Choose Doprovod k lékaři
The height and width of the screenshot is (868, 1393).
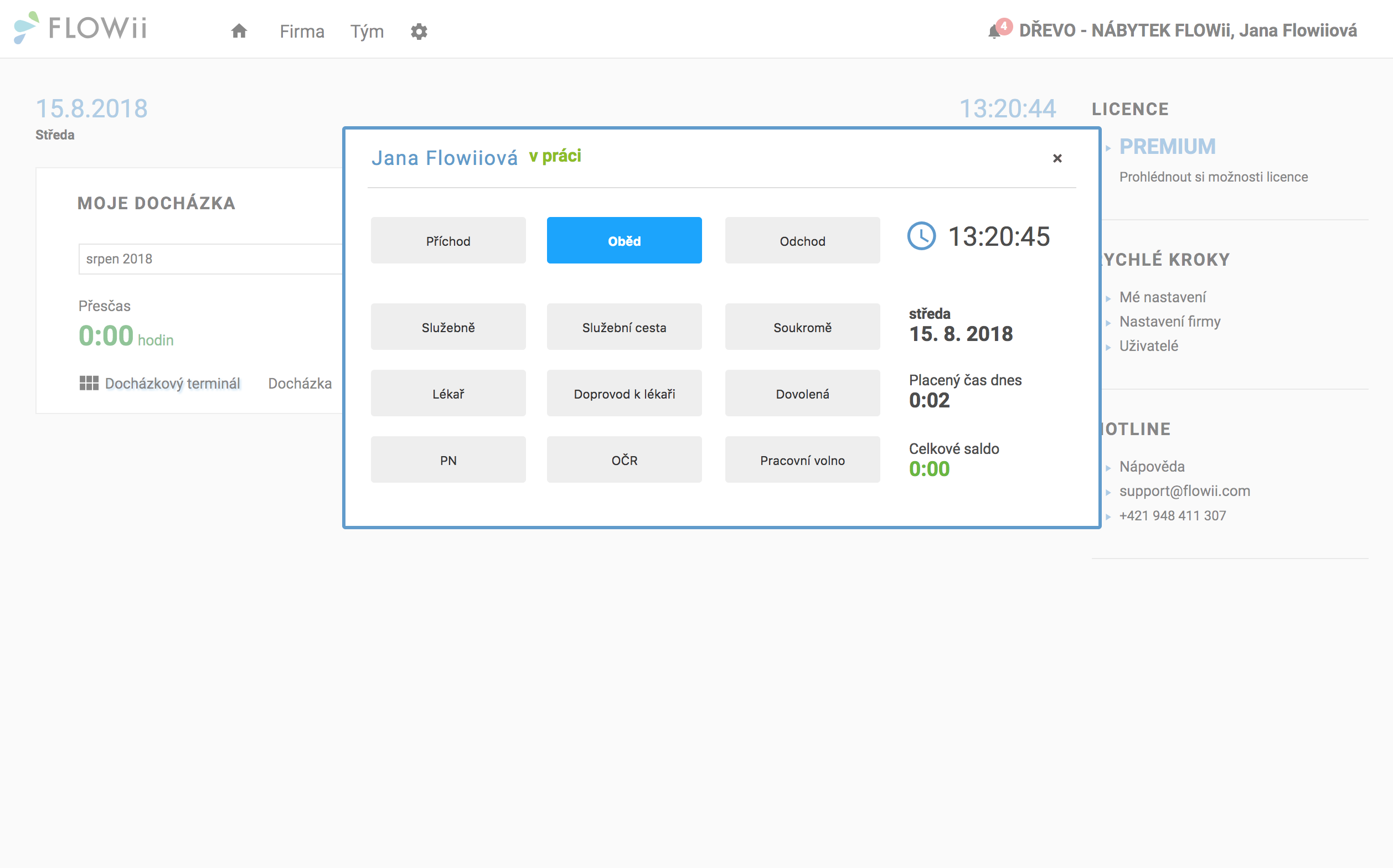click(x=624, y=393)
